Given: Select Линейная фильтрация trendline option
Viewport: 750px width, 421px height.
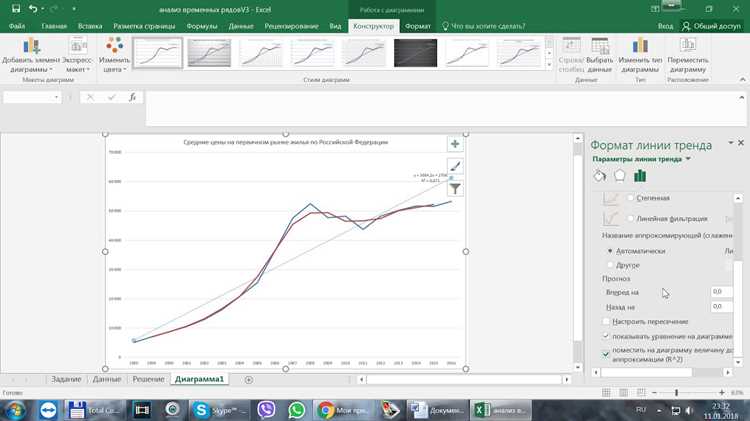Looking at the screenshot, I should (x=630, y=218).
